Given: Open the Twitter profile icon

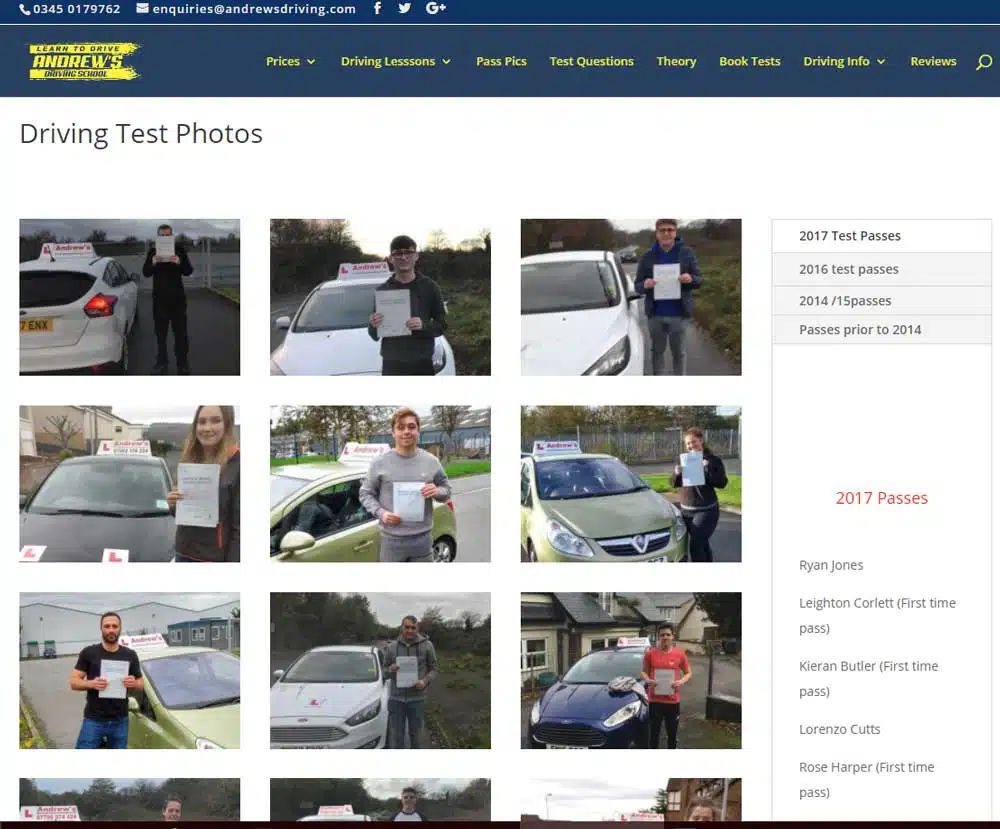Looking at the screenshot, I should [x=404, y=9].
